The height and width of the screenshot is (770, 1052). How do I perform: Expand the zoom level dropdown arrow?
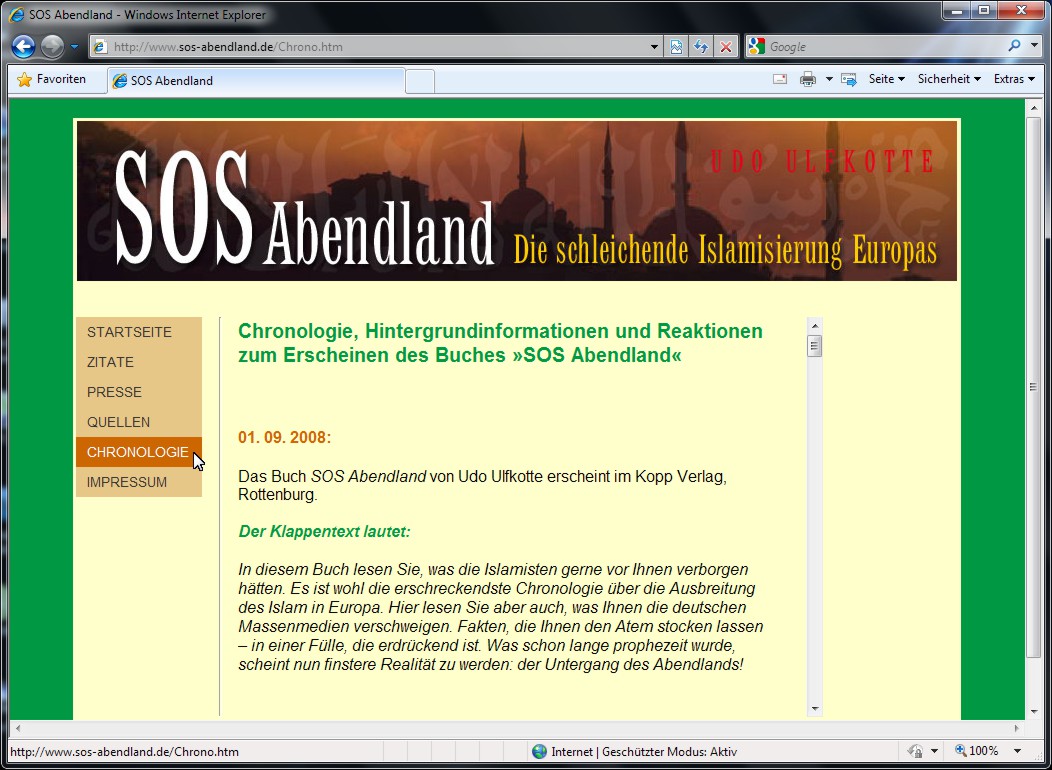pyautogui.click(x=1018, y=751)
